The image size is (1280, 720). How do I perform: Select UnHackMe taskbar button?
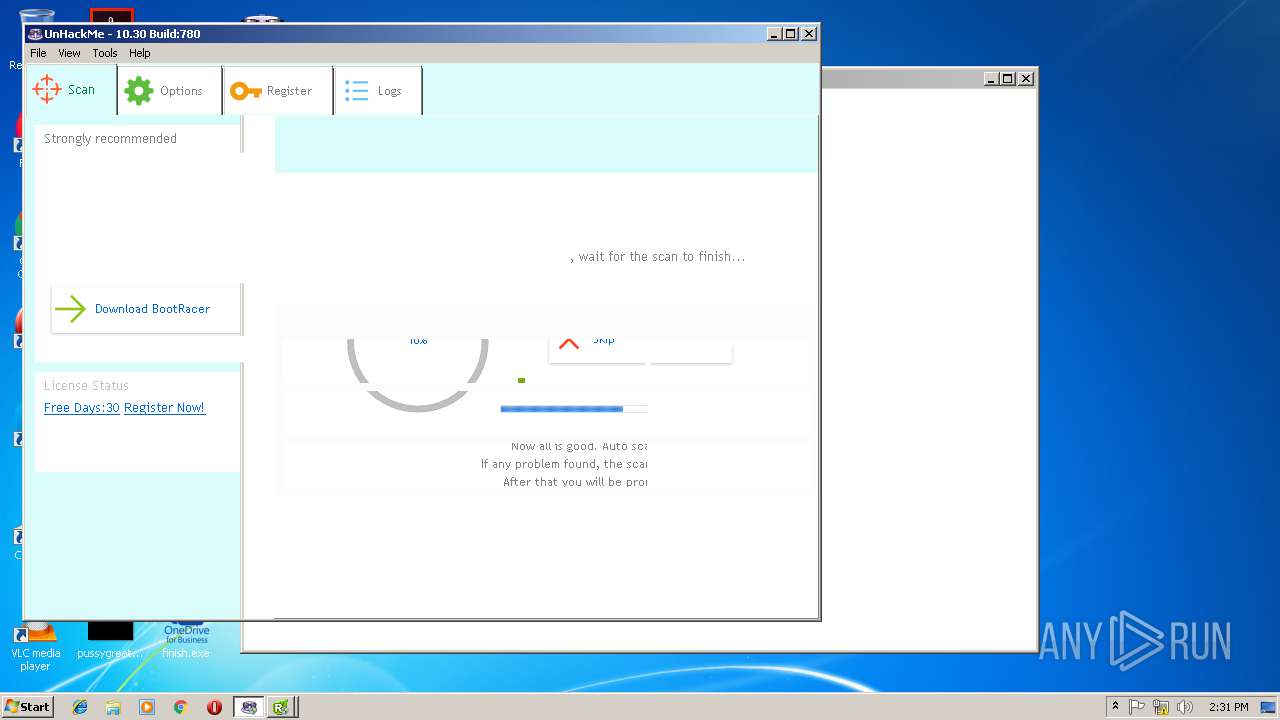tap(249, 707)
